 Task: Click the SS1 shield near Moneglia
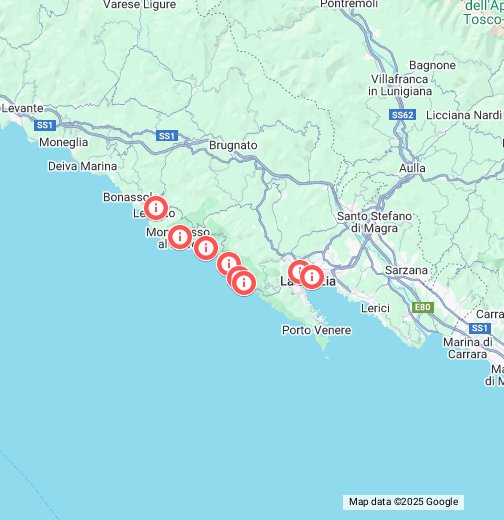coord(45,125)
